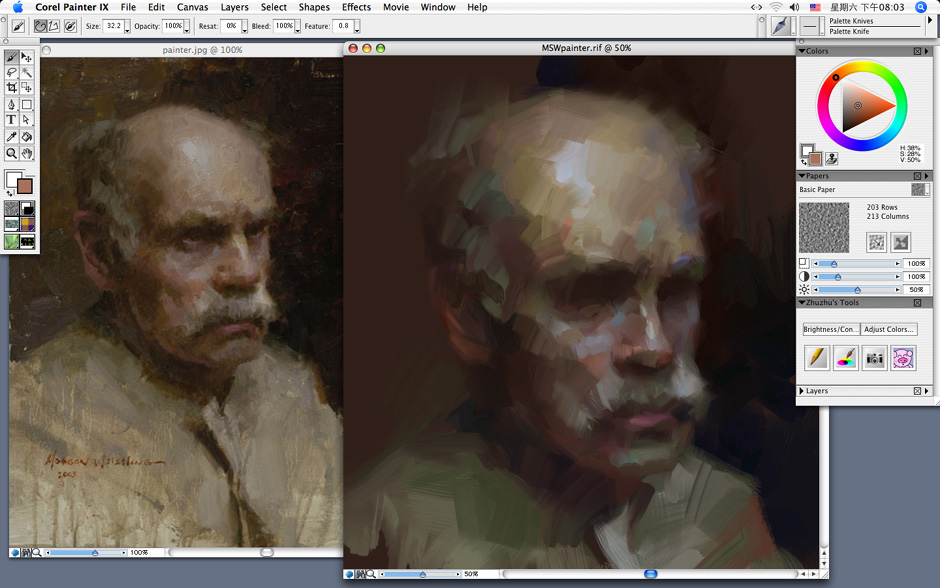Open the Size slider popup arrow
The width and height of the screenshot is (940, 588).
coord(127,27)
